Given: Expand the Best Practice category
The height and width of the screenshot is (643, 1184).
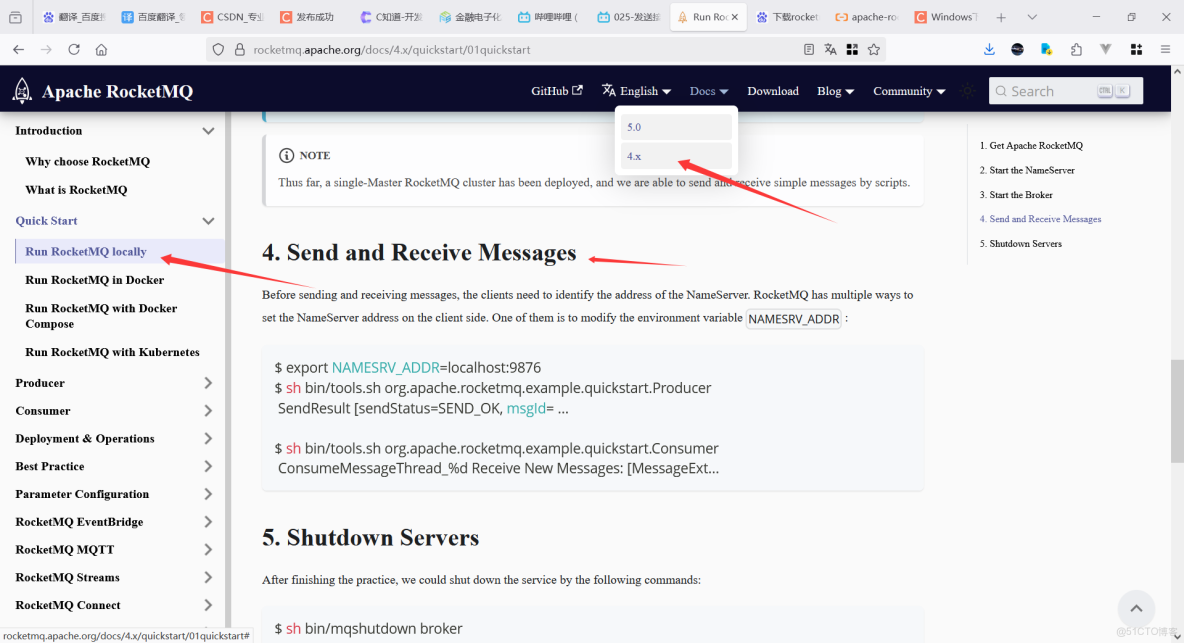Looking at the screenshot, I should click(x=208, y=467).
